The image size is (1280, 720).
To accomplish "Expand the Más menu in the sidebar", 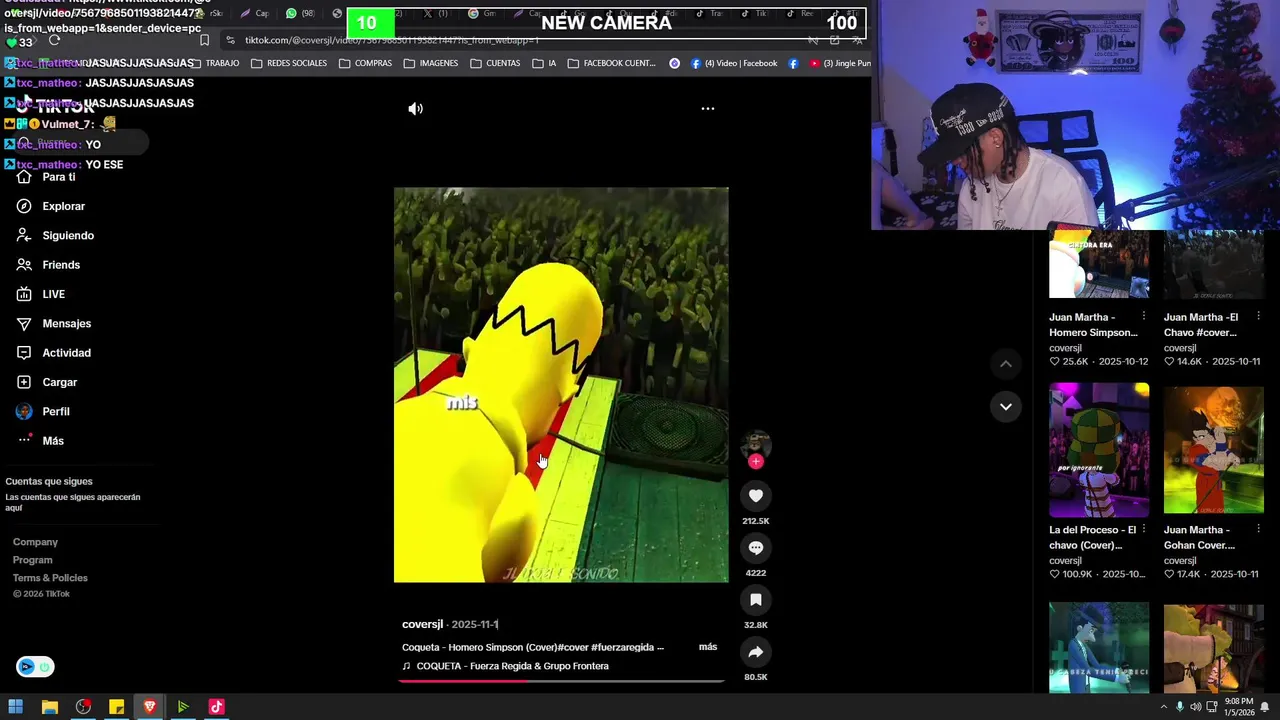I will [40, 441].
